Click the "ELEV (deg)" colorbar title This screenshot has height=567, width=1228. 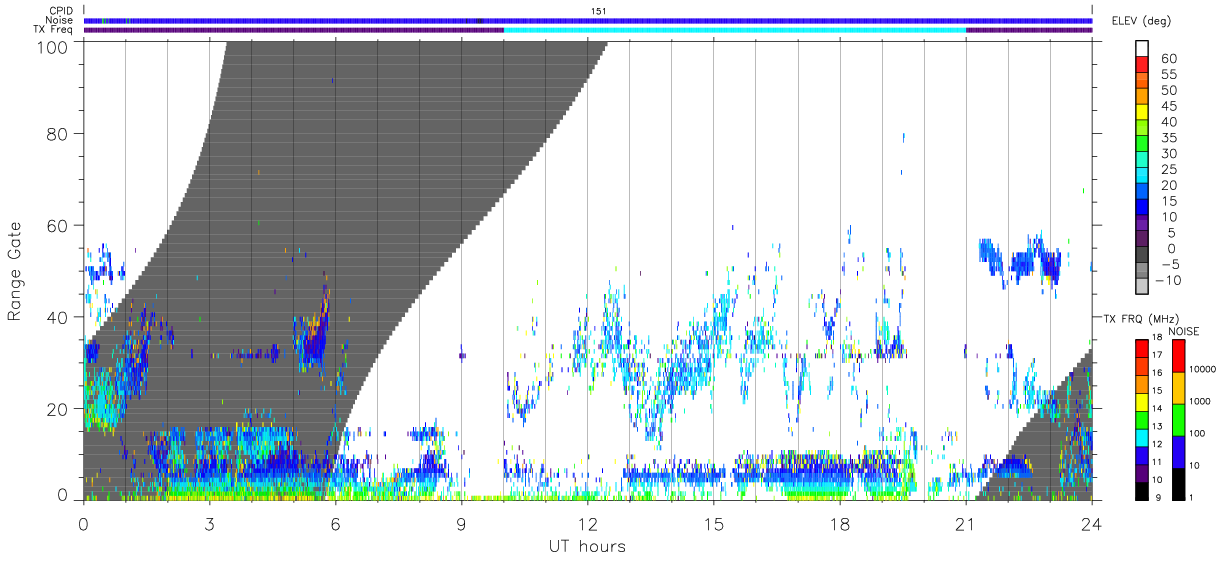[x=1141, y=21]
